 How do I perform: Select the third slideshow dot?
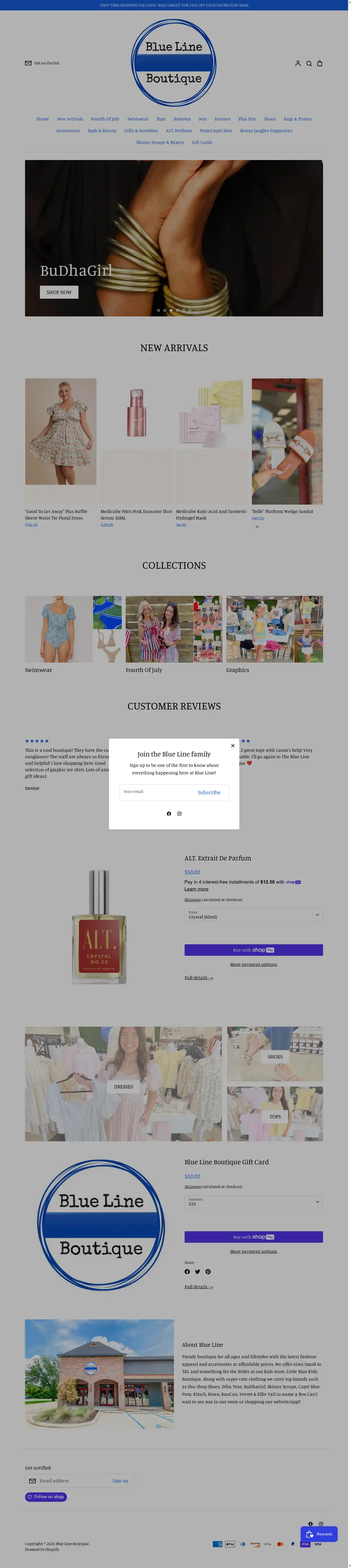[x=171, y=310]
